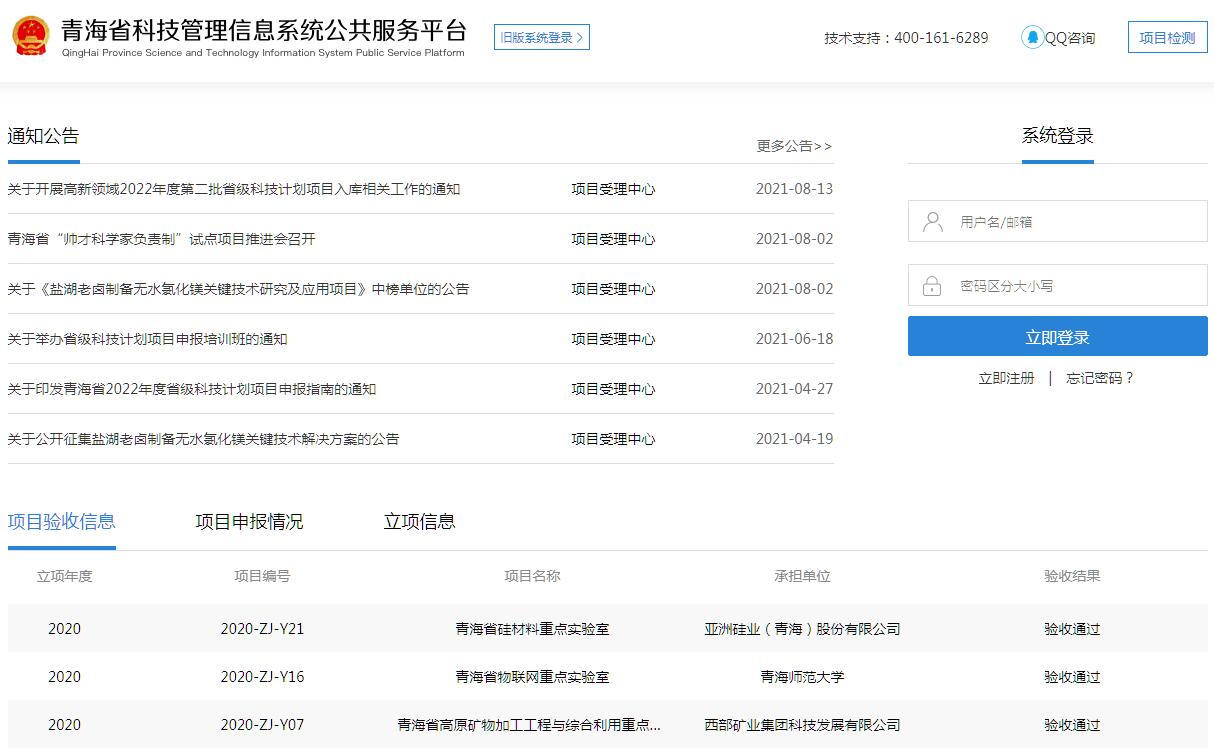Click the lock icon in password field

(x=932, y=286)
